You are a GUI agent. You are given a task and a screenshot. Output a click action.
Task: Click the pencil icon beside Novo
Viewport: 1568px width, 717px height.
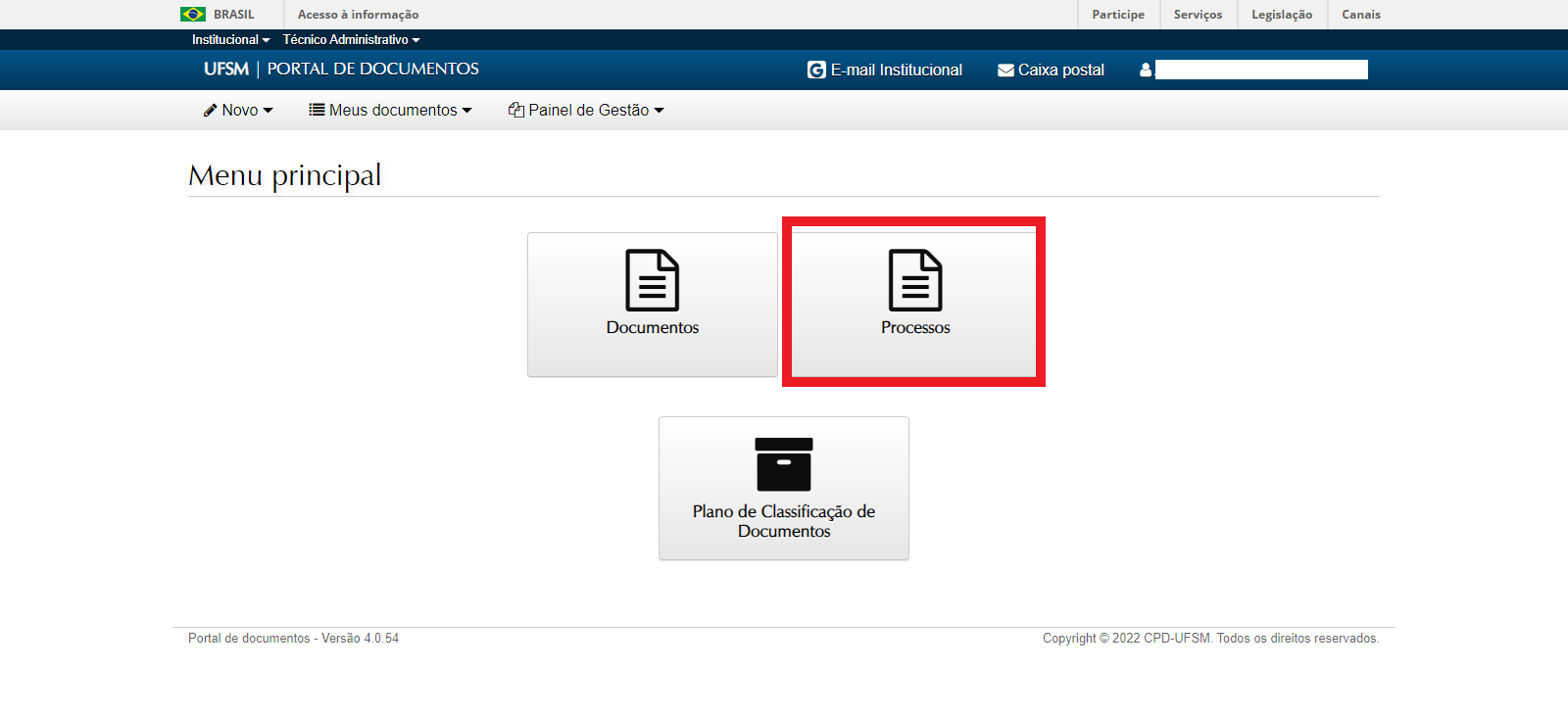click(x=210, y=111)
